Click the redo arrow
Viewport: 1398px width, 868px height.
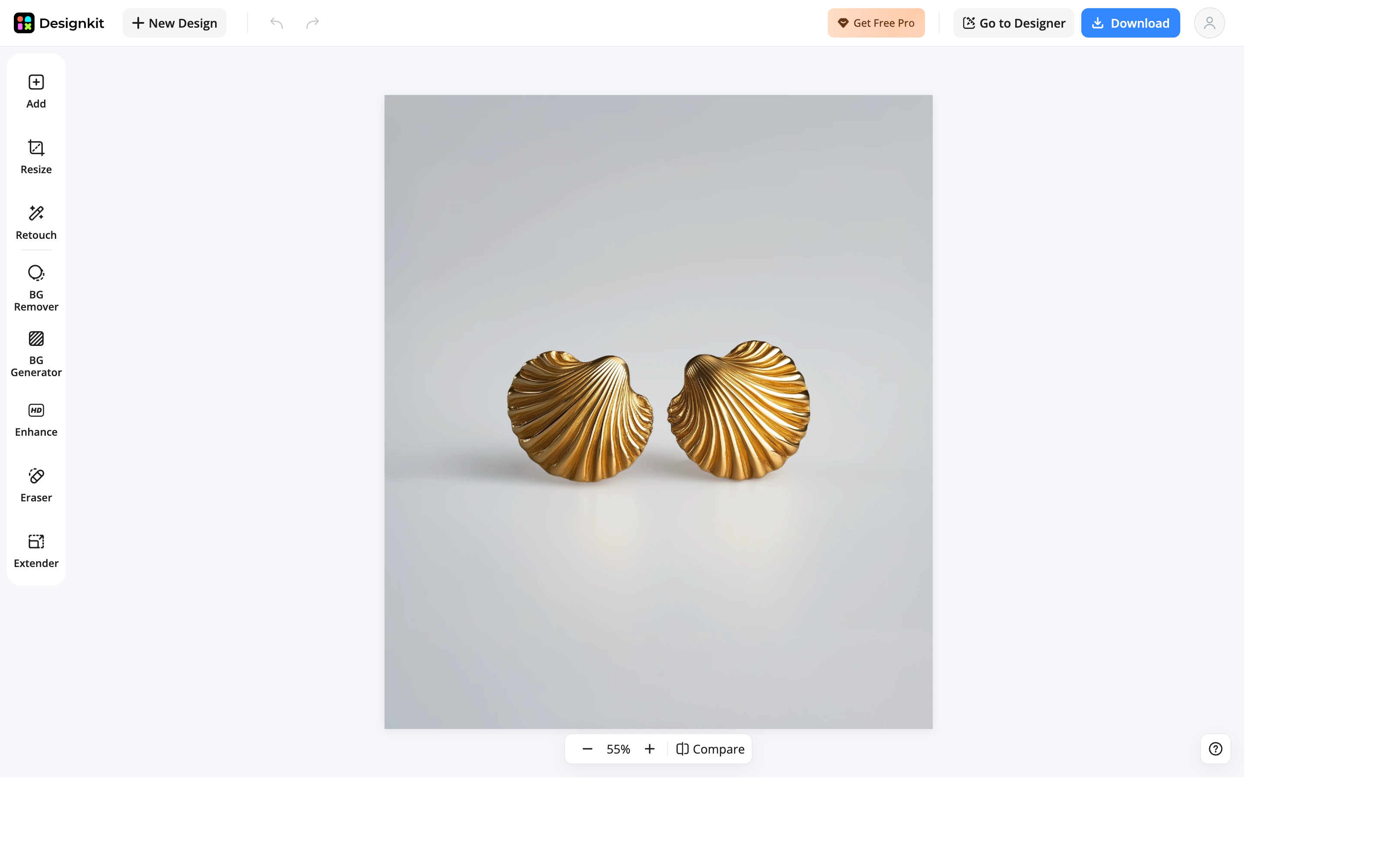coord(313,23)
